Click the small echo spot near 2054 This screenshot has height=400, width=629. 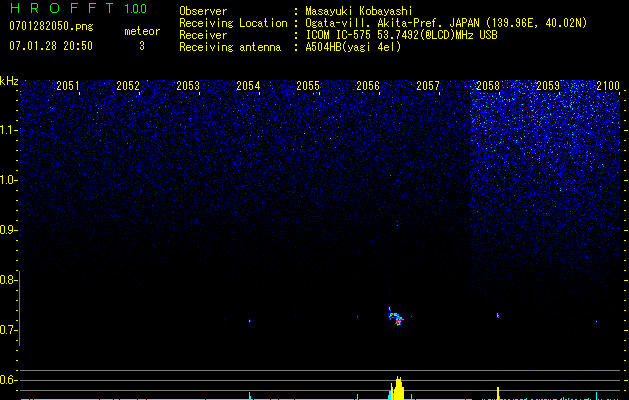click(x=250, y=321)
